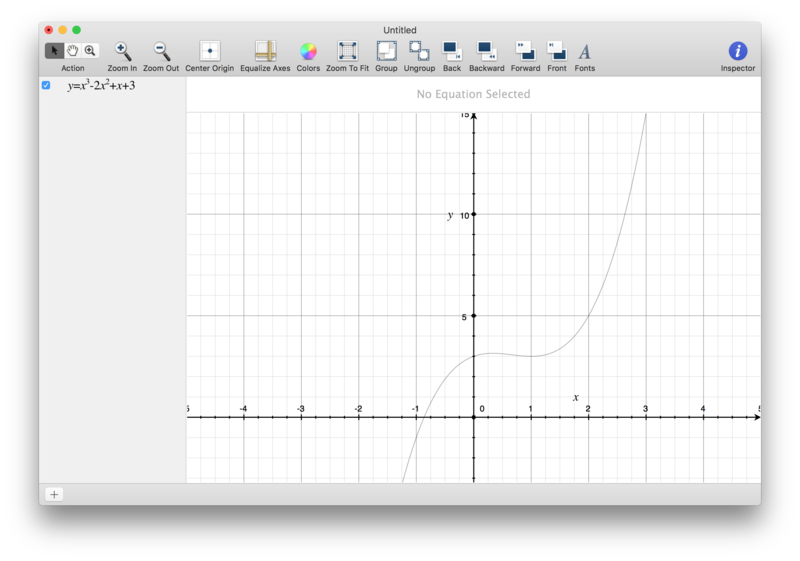Click the Equalize Axes icon
The height and width of the screenshot is (561, 800).
(x=265, y=51)
